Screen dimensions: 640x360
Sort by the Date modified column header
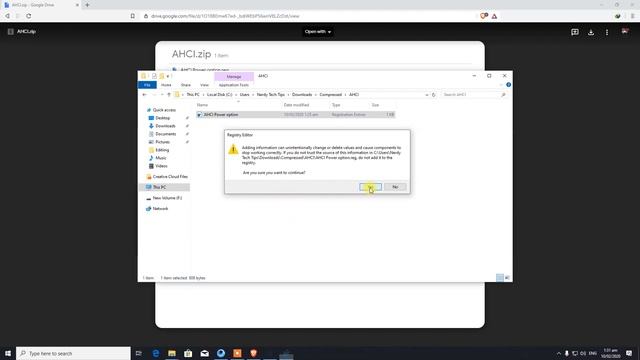point(296,105)
